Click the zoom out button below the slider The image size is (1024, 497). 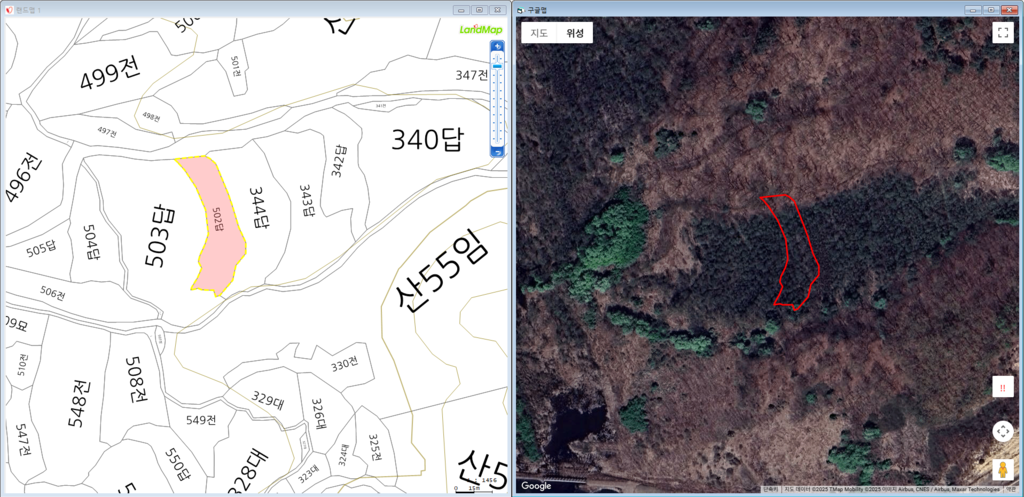[x=498, y=152]
